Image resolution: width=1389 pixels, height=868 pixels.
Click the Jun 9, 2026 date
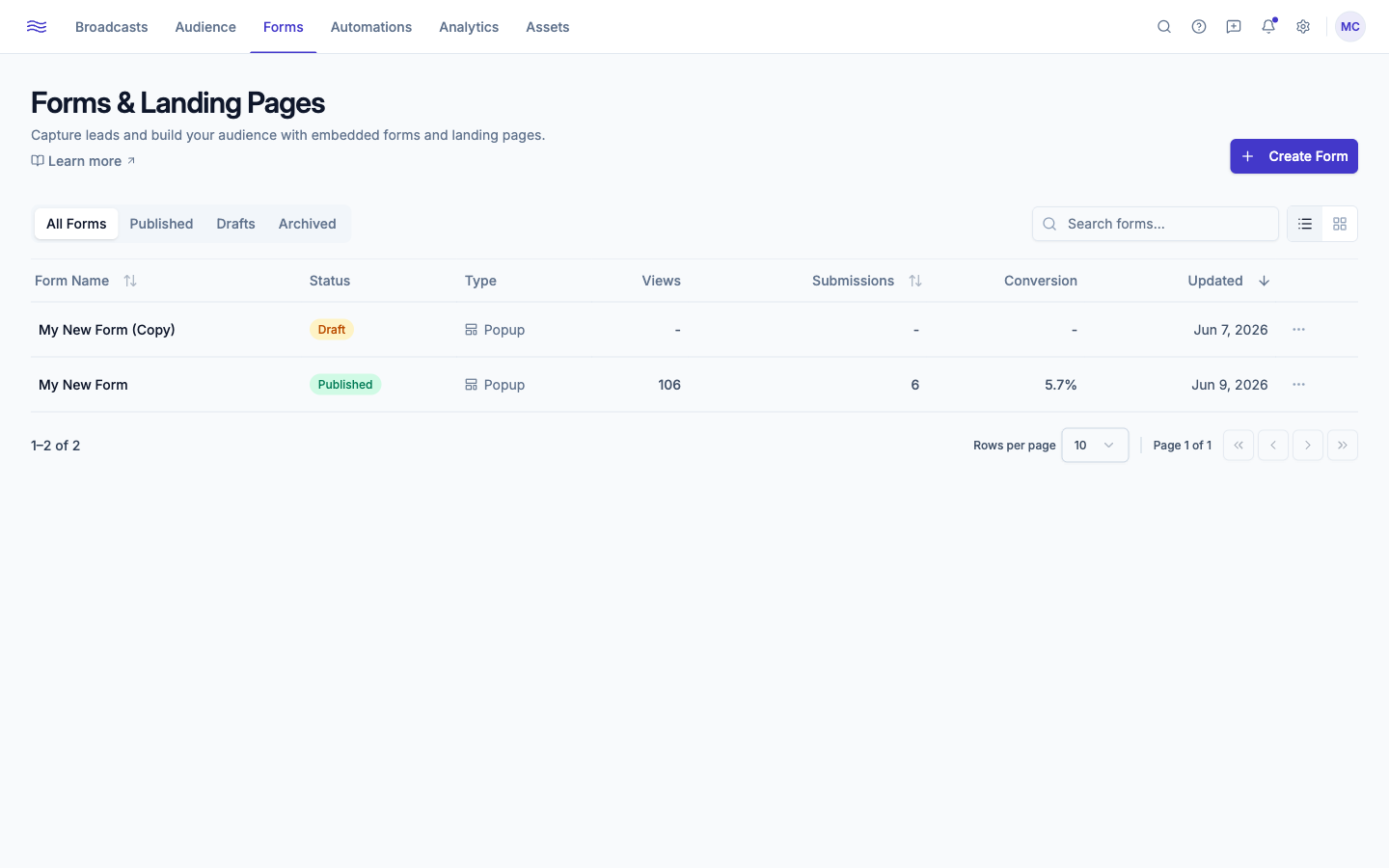click(x=1230, y=385)
